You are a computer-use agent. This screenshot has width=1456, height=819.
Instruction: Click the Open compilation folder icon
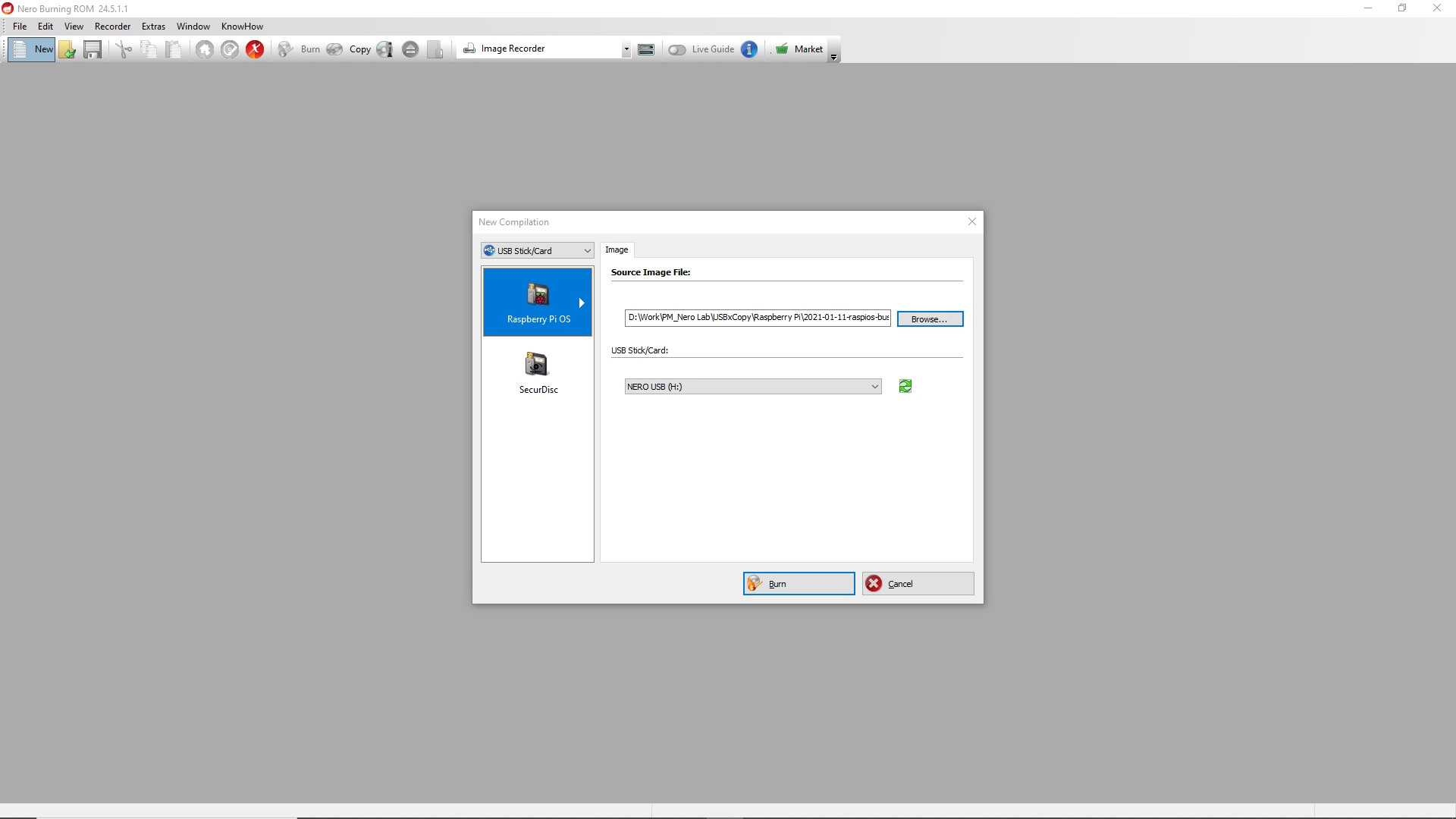click(67, 50)
